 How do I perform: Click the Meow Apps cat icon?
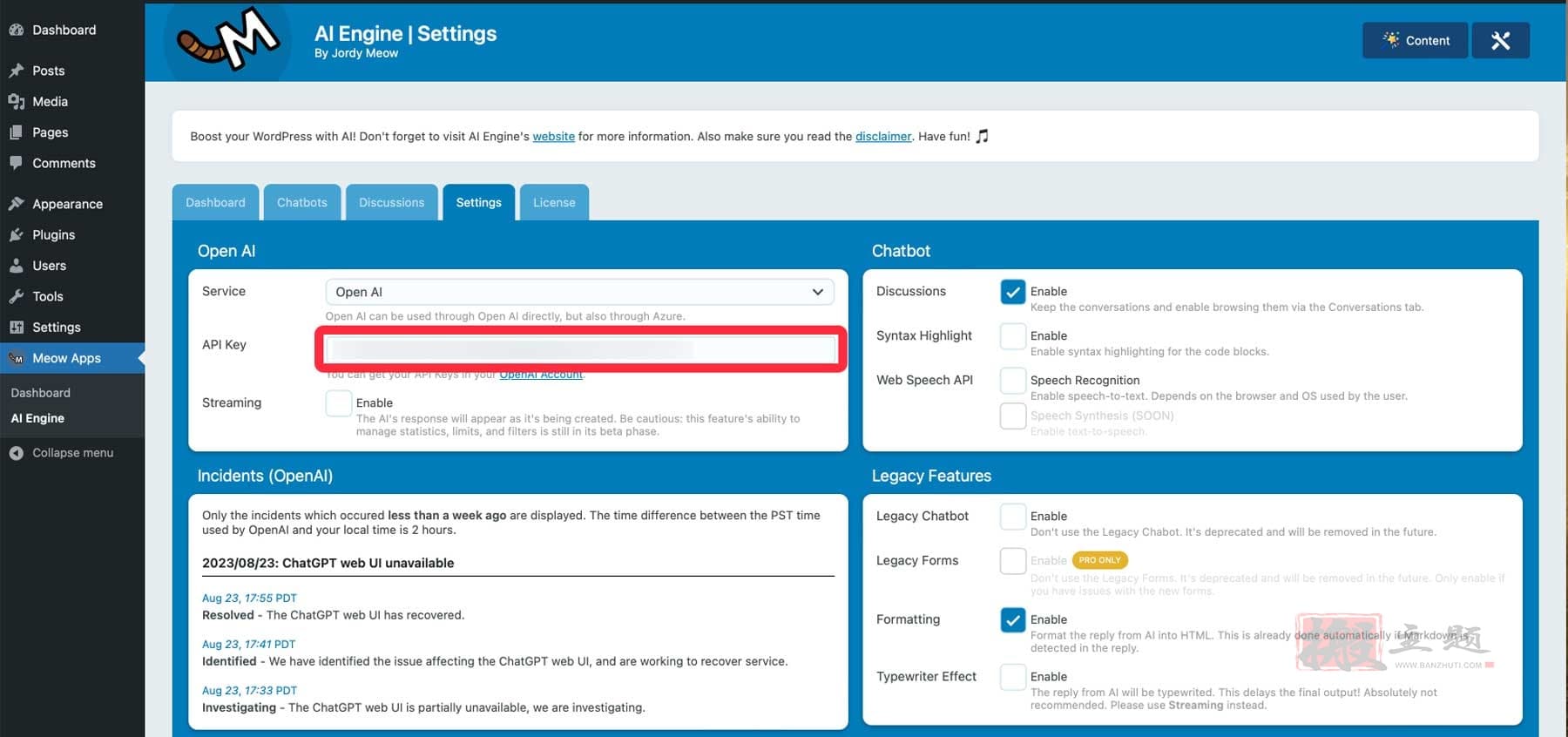(16, 358)
